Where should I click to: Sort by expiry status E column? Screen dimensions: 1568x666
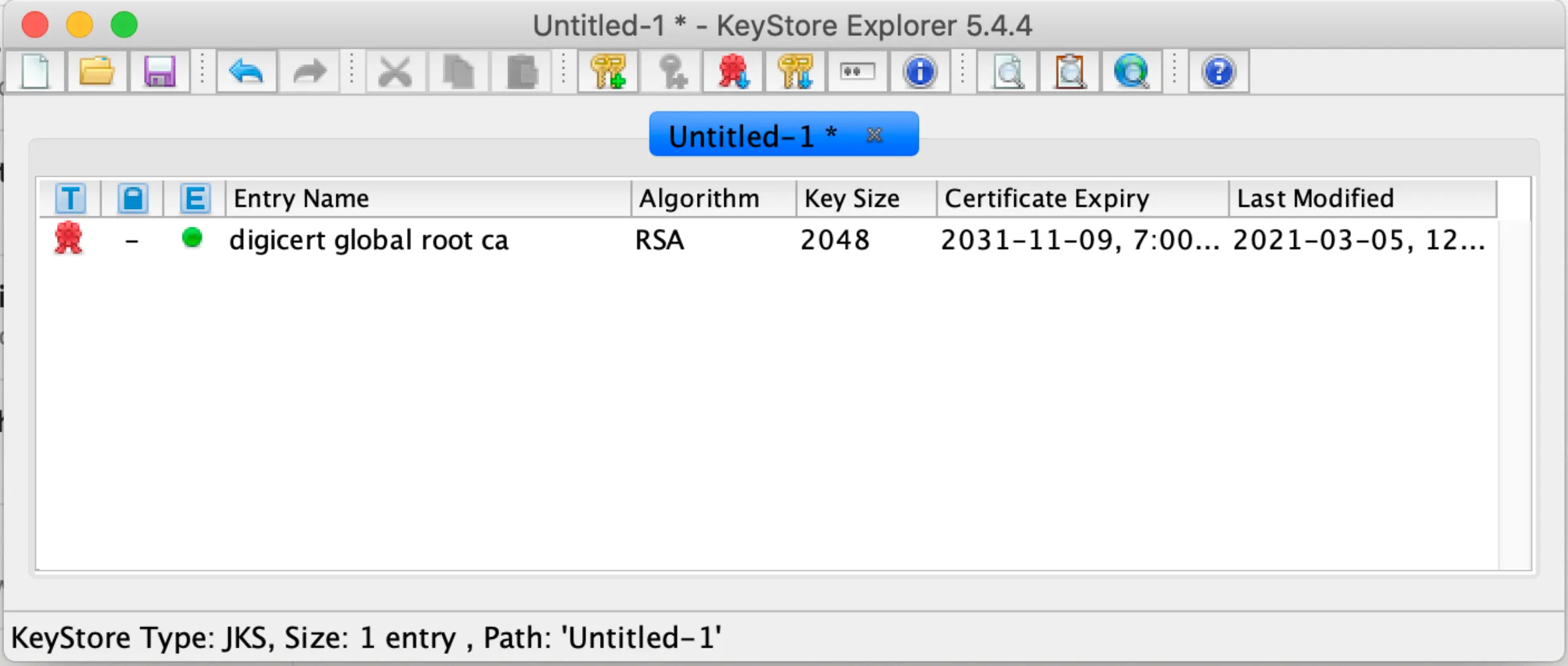(x=195, y=198)
